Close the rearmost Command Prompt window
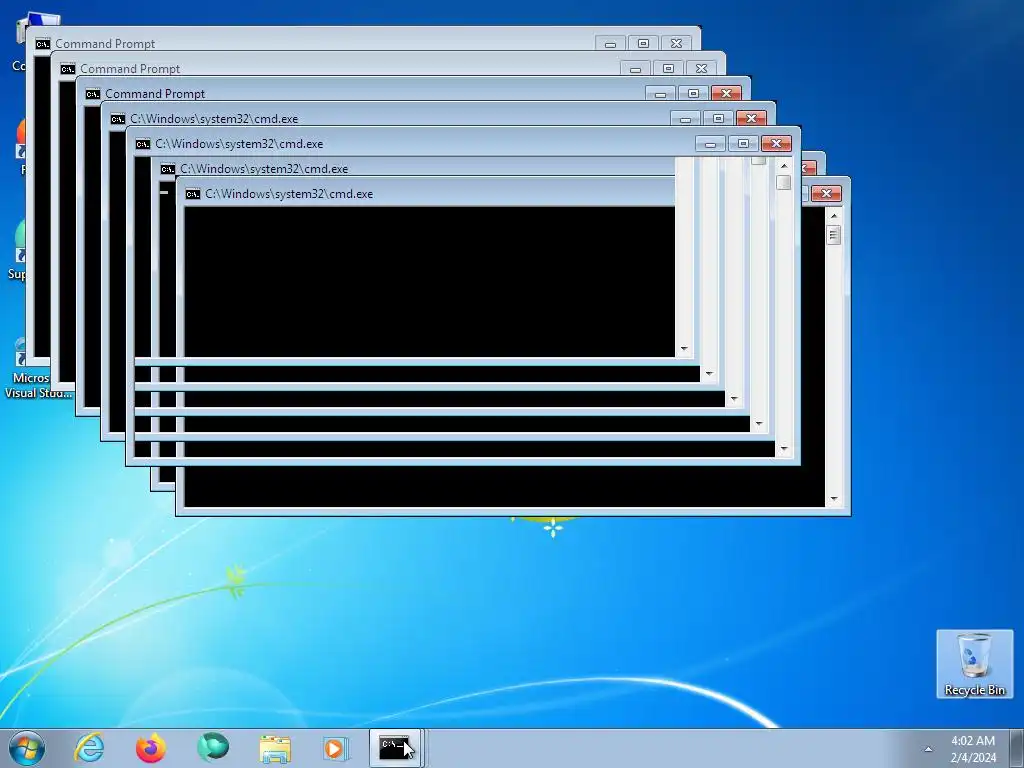This screenshot has width=1024, height=768. pyautogui.click(x=677, y=44)
